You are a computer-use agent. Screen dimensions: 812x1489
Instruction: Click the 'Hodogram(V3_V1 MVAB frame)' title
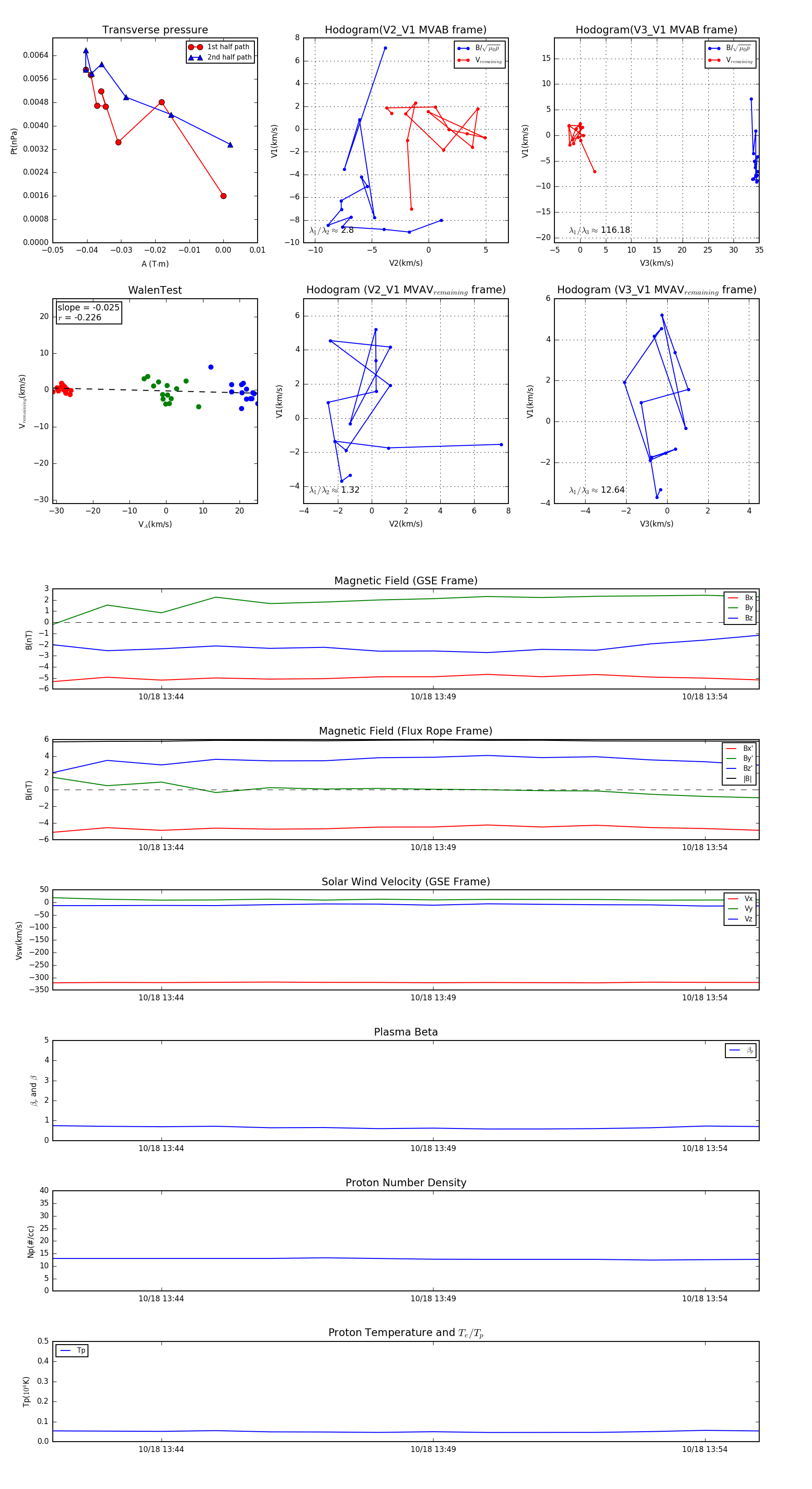(x=656, y=30)
